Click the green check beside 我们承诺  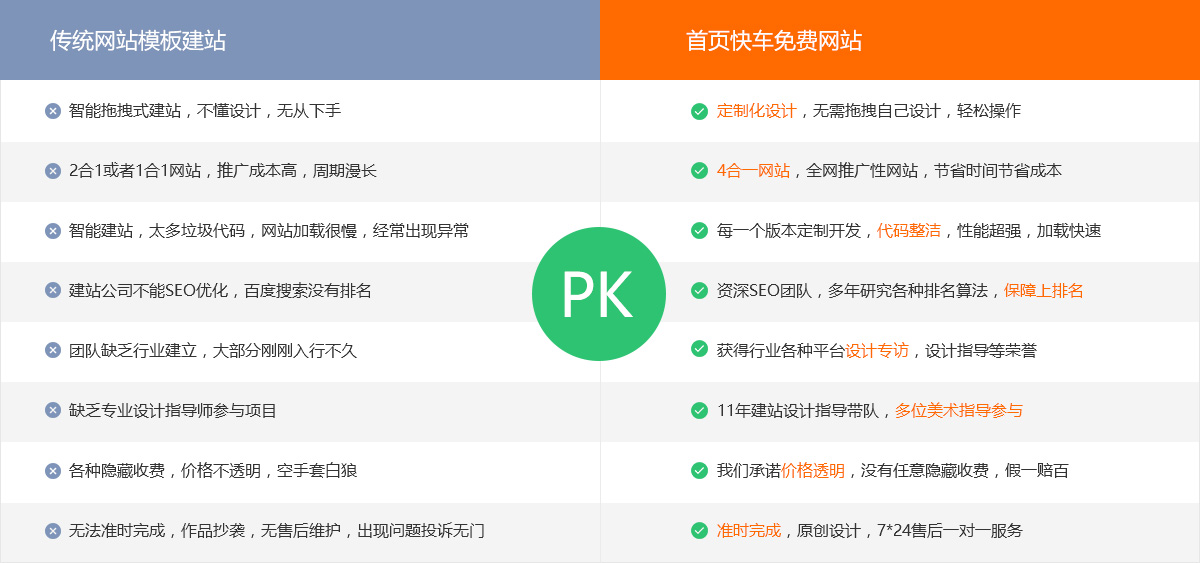point(699,471)
